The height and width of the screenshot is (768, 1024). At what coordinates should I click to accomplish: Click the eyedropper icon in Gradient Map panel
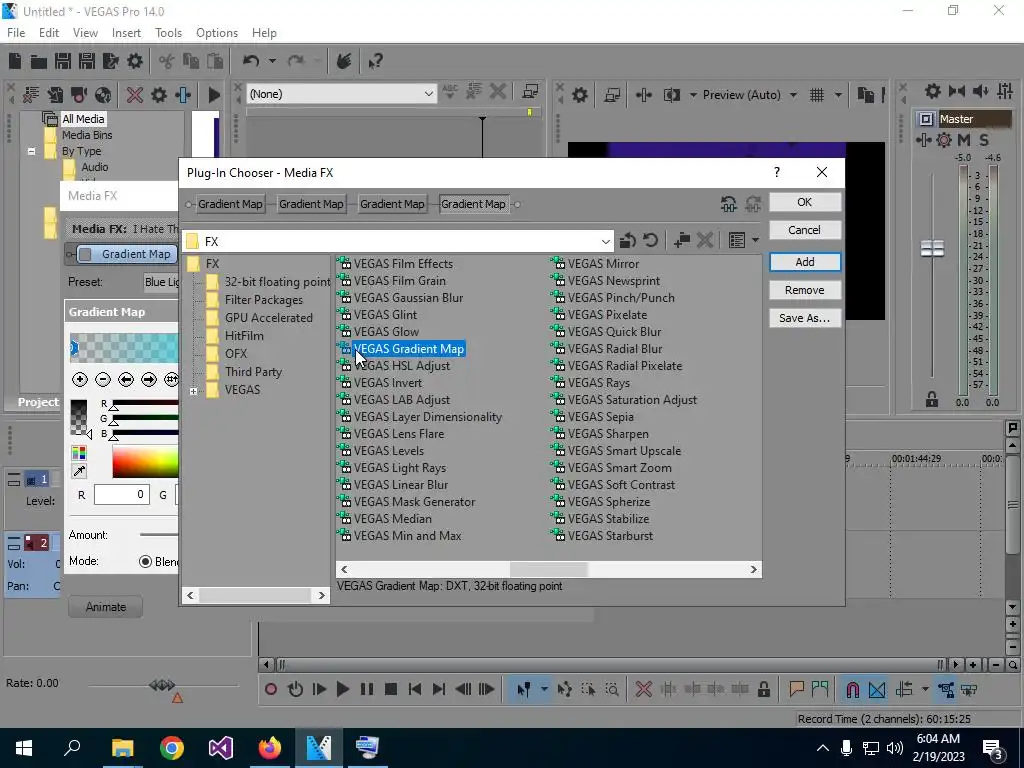[x=79, y=471]
